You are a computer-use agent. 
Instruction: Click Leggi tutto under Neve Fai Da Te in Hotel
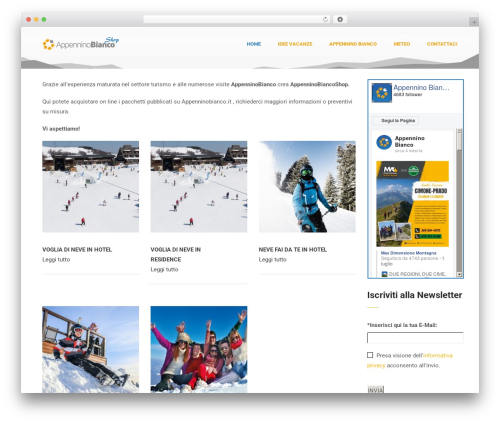[x=273, y=260]
